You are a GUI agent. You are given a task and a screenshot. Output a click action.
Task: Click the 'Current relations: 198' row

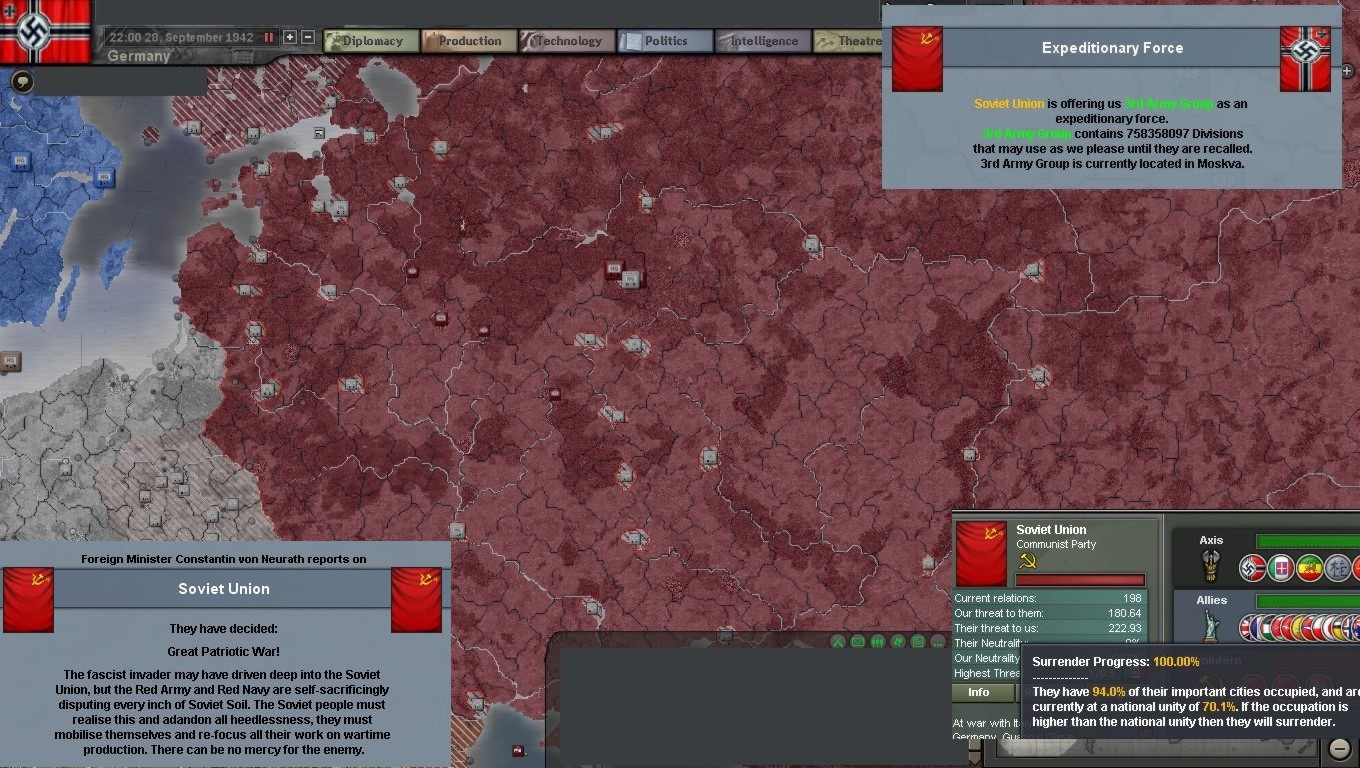[x=1048, y=598]
